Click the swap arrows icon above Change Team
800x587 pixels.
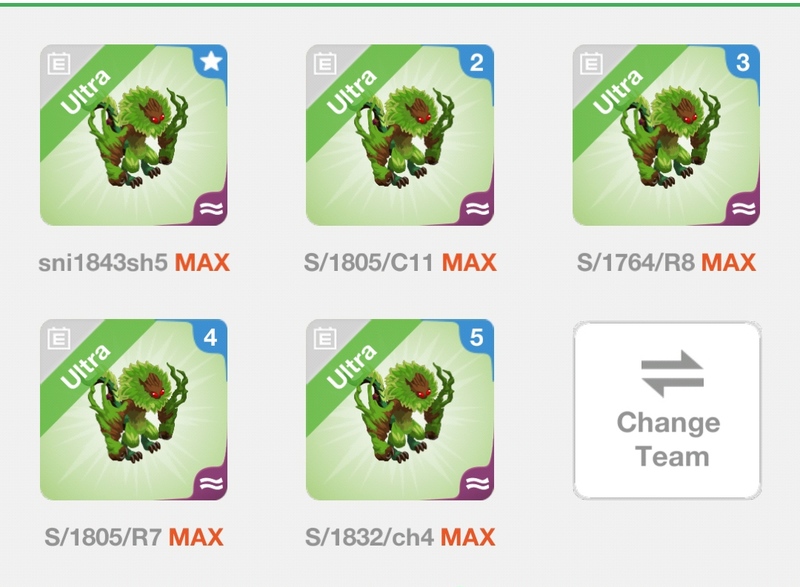coord(672,373)
